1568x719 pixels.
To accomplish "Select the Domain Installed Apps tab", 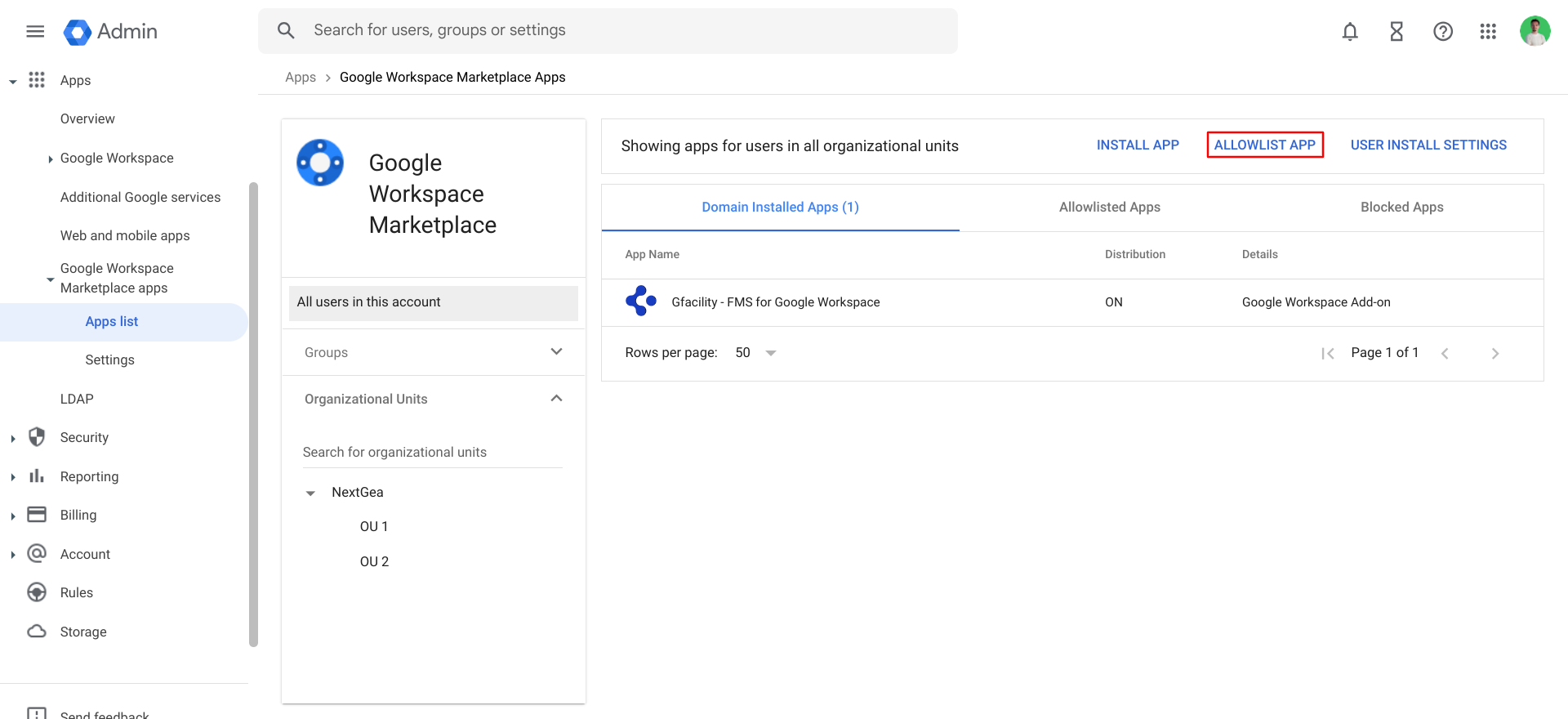I will tap(781, 208).
